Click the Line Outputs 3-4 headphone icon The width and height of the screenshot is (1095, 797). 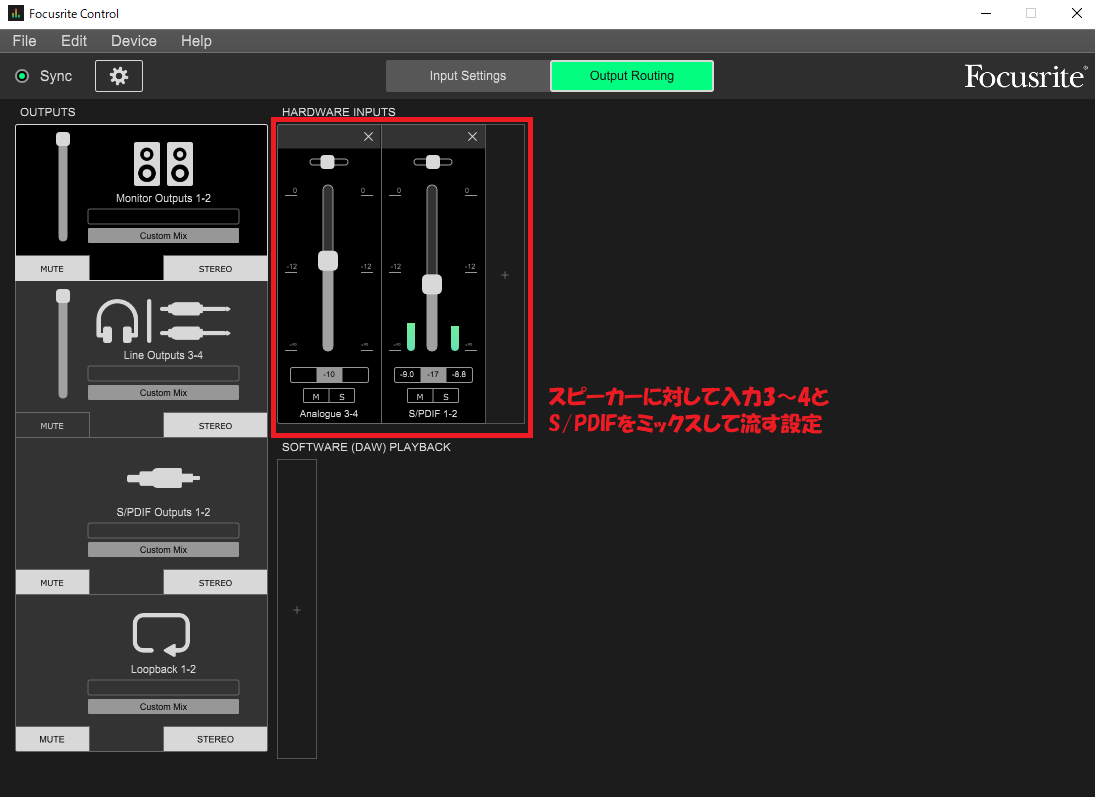point(117,321)
